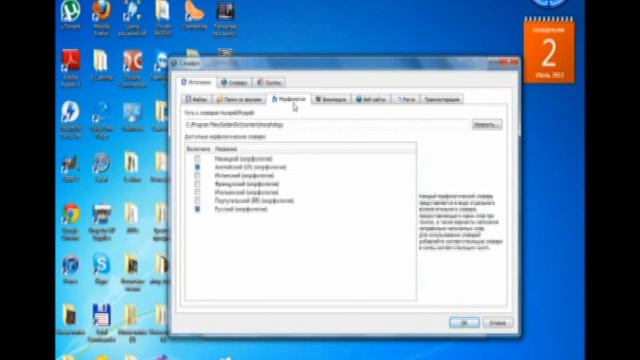Viewport: 640px width, 360px height.
Task: Select the Английский (US) (морфология) row text
Action: point(250,167)
